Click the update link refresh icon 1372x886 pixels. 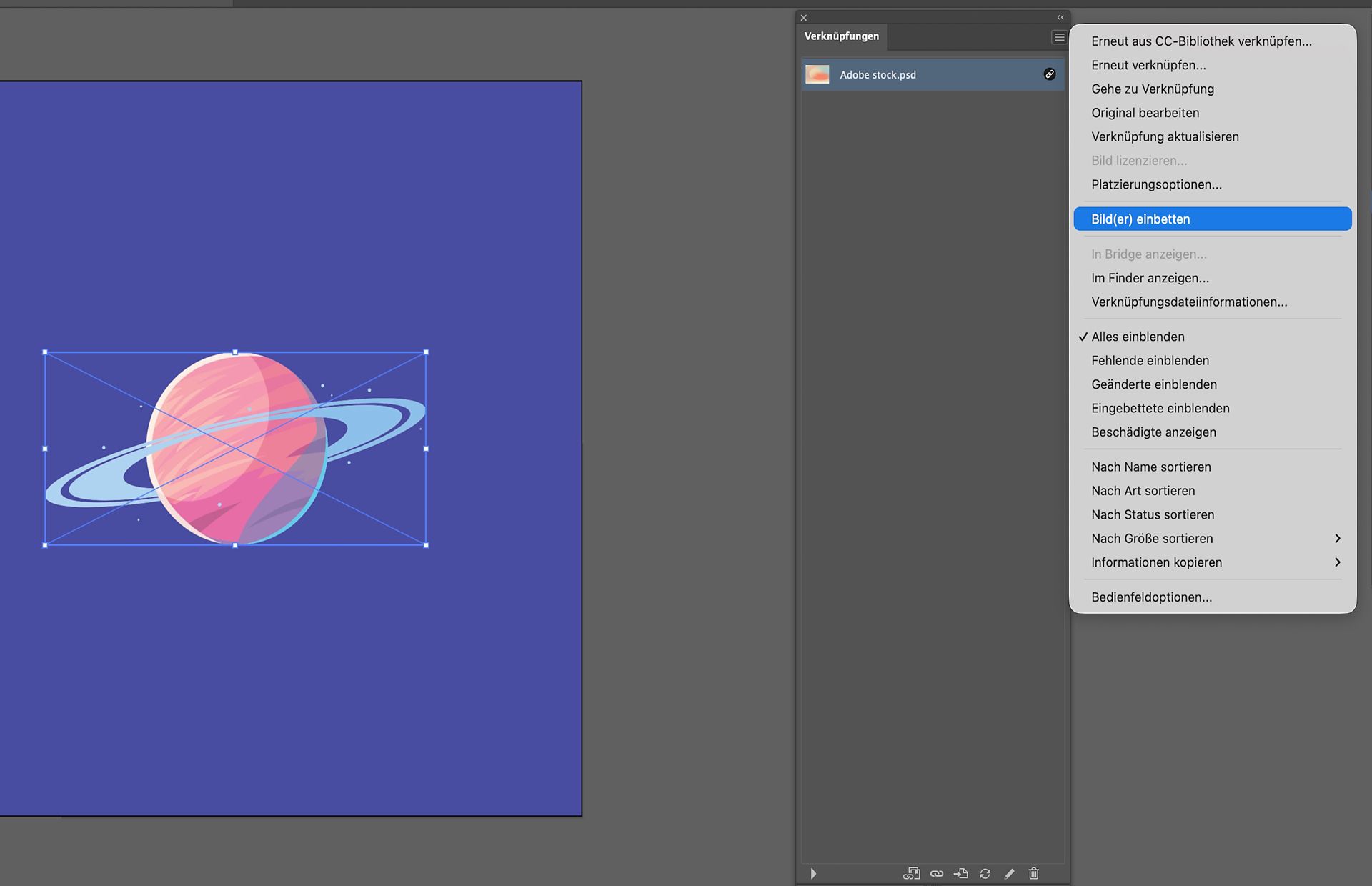coord(985,873)
